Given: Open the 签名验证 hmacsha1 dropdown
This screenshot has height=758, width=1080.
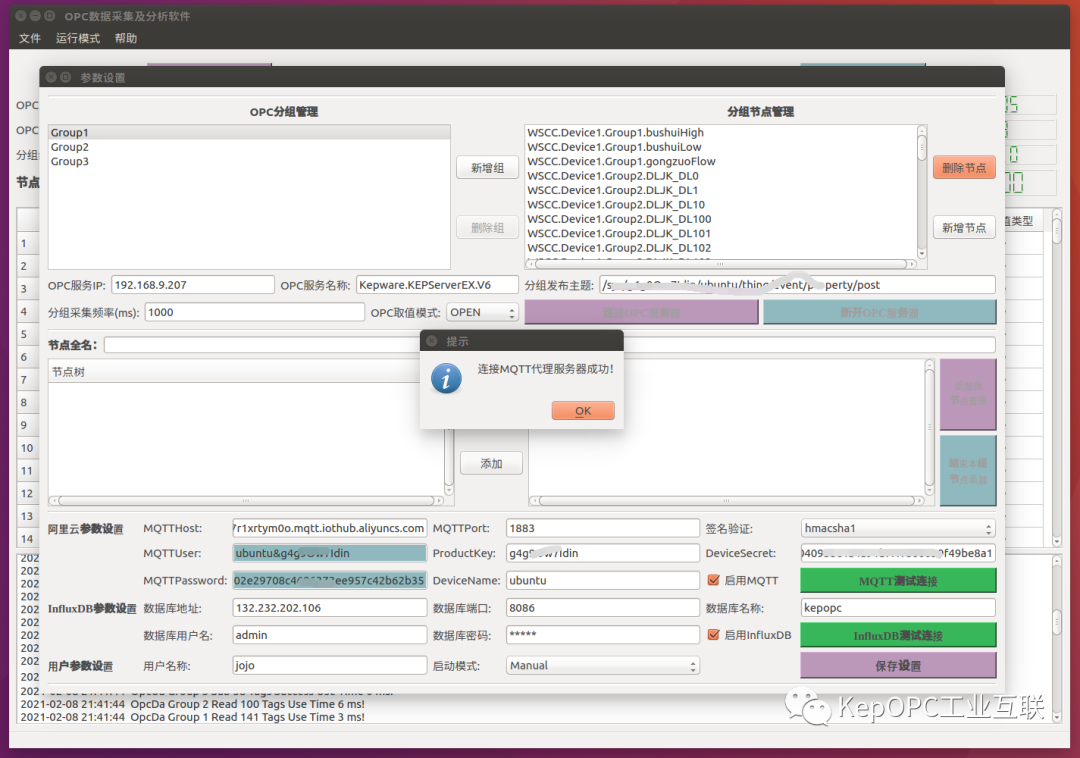Looking at the screenshot, I should (x=898, y=528).
